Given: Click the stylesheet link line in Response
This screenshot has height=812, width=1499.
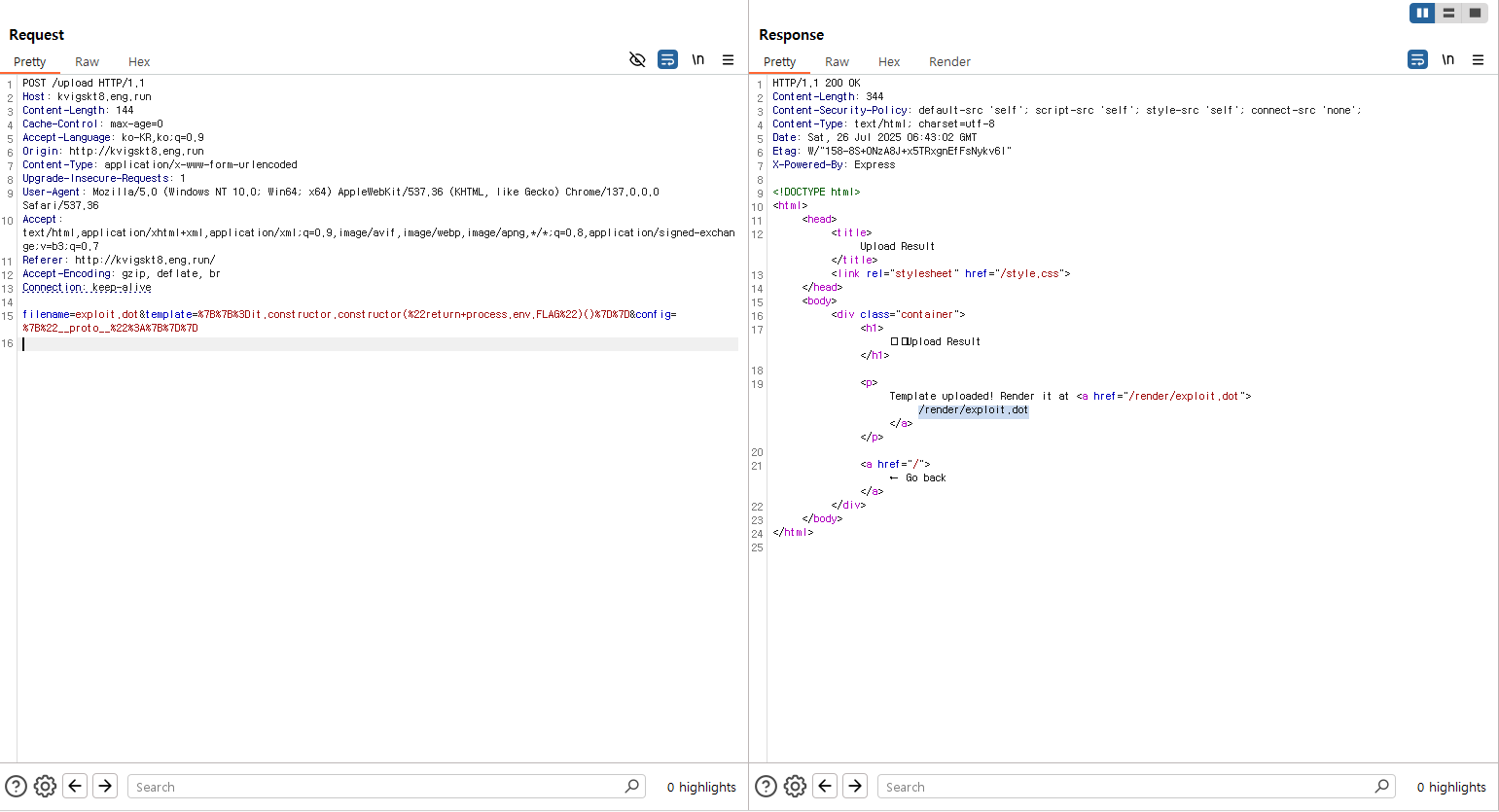Looking at the screenshot, I should pos(950,273).
